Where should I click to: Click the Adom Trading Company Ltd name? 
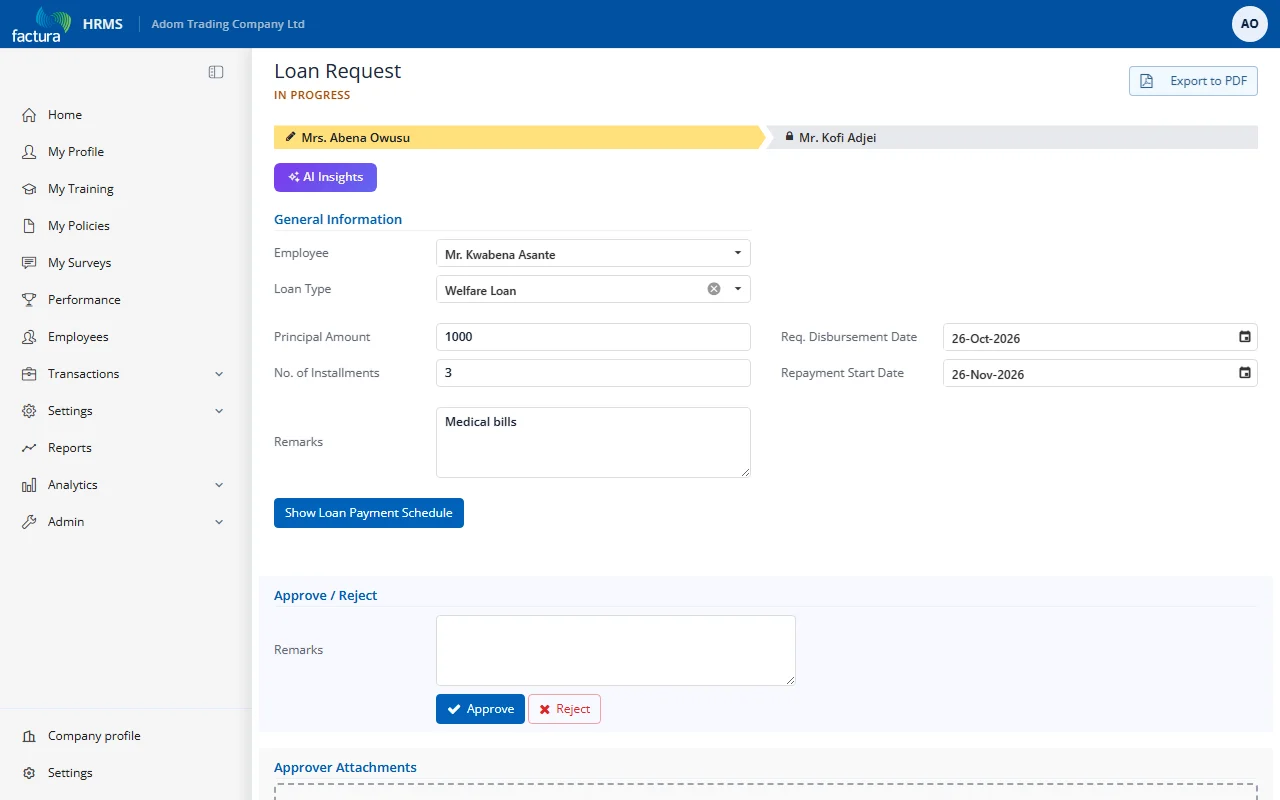(x=228, y=24)
